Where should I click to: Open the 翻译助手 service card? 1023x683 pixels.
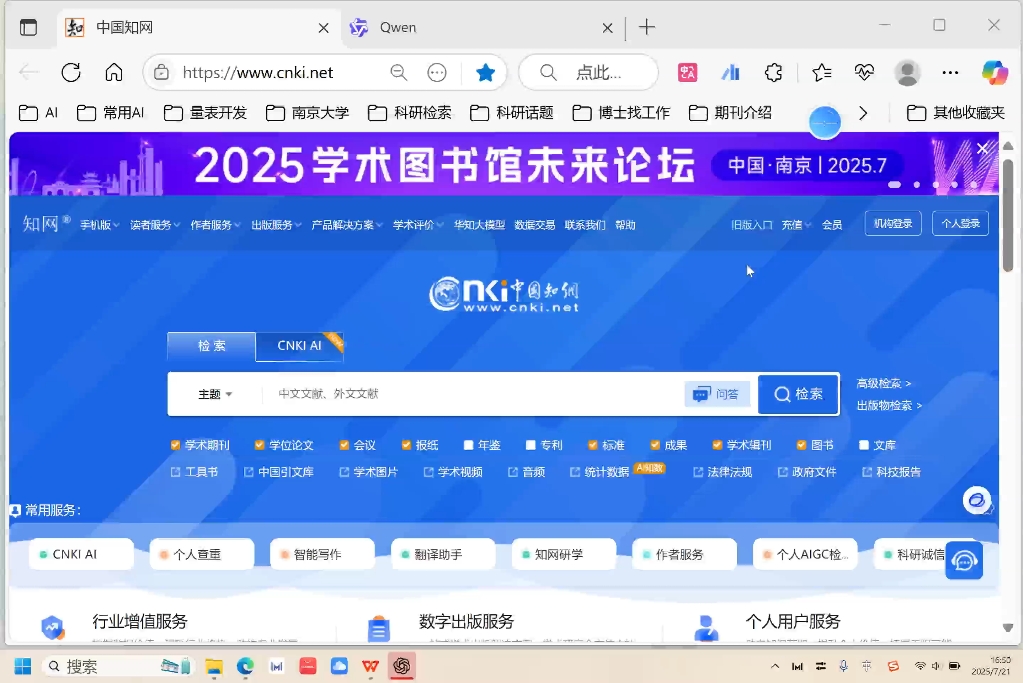click(443, 554)
